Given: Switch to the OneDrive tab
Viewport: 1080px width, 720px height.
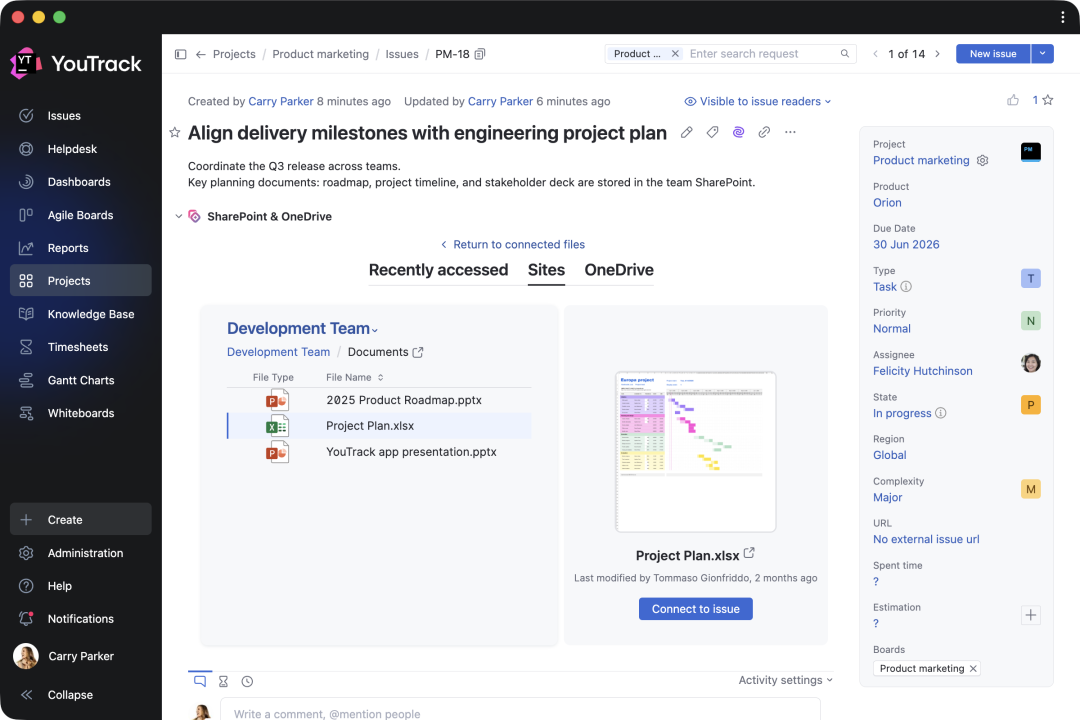Looking at the screenshot, I should [x=619, y=270].
